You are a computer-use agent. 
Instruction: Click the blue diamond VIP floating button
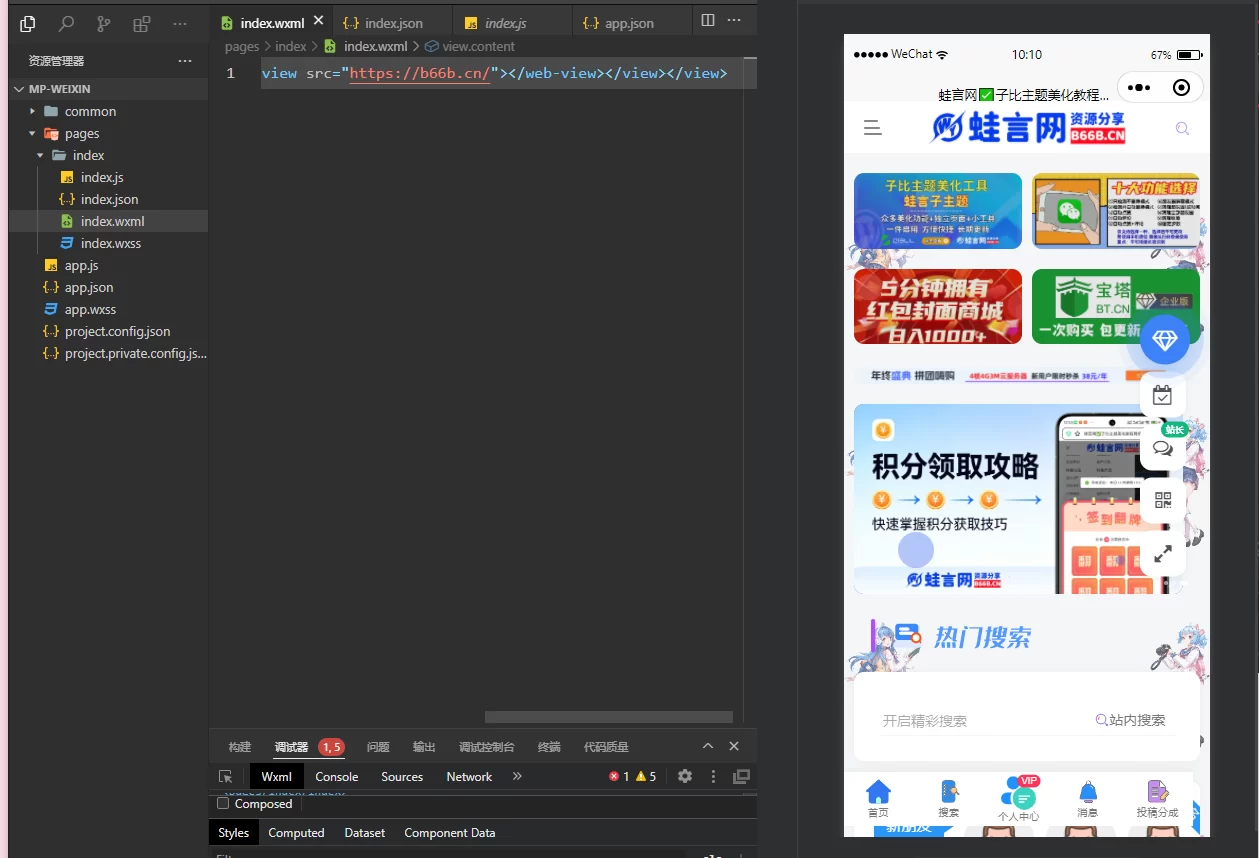1165,340
